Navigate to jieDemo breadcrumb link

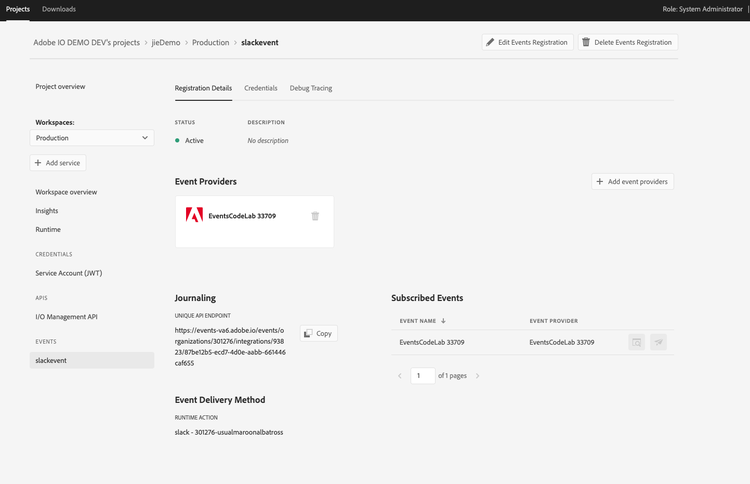(166, 43)
